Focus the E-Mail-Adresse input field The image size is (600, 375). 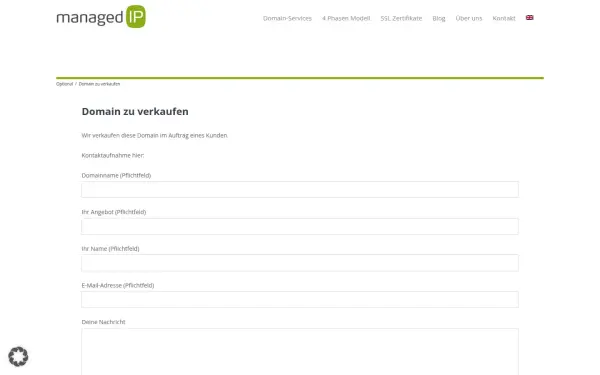tap(300, 300)
